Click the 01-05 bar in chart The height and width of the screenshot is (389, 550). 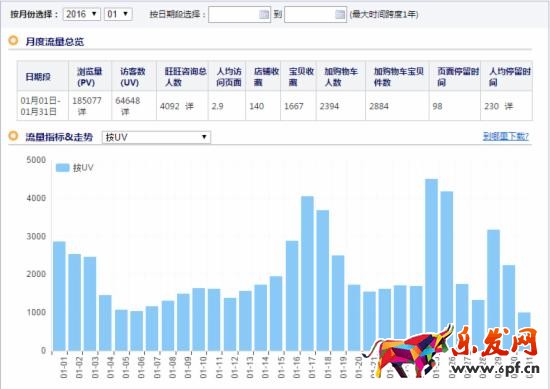click(x=121, y=330)
